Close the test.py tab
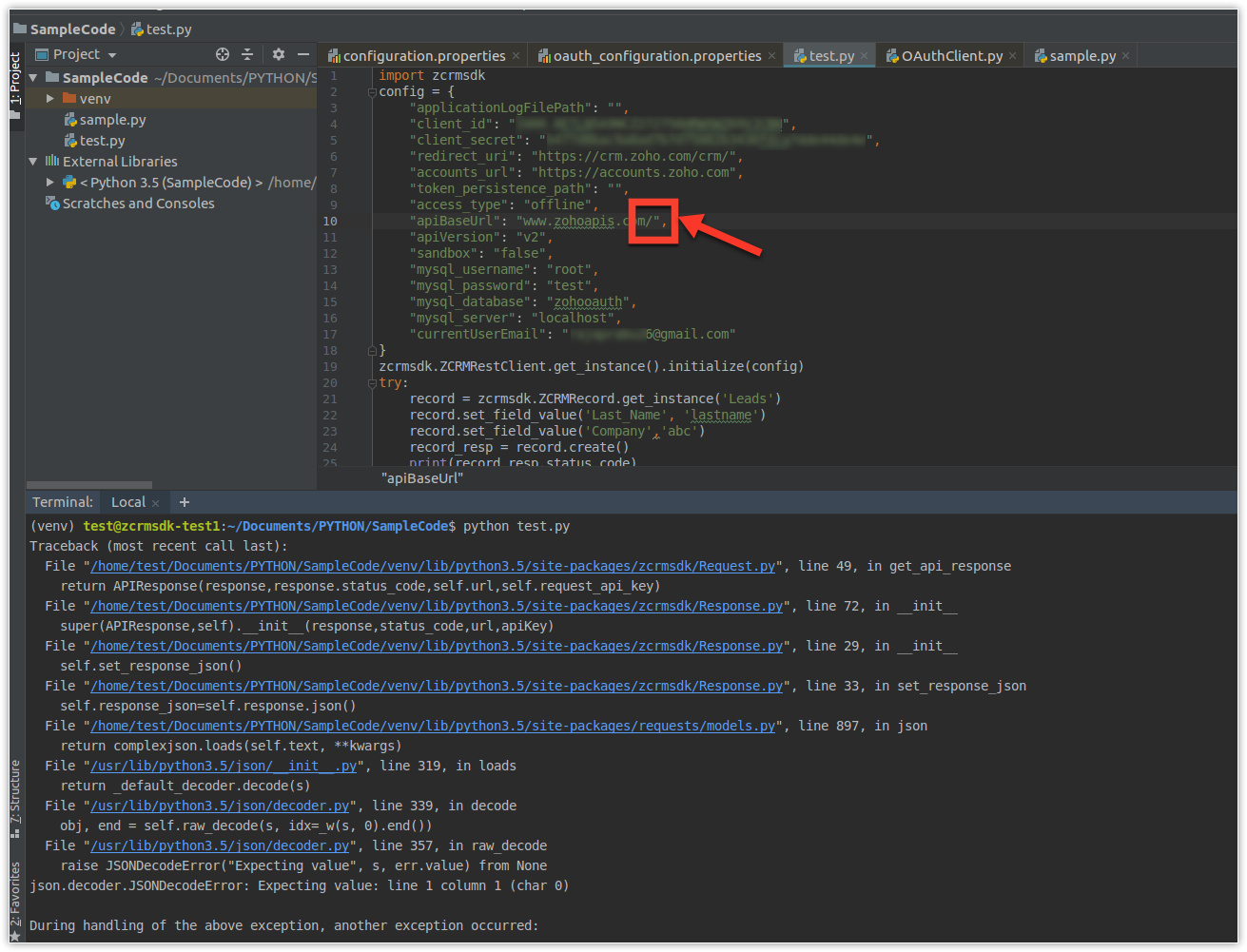Screen dimensions: 1247x952 [x=865, y=56]
